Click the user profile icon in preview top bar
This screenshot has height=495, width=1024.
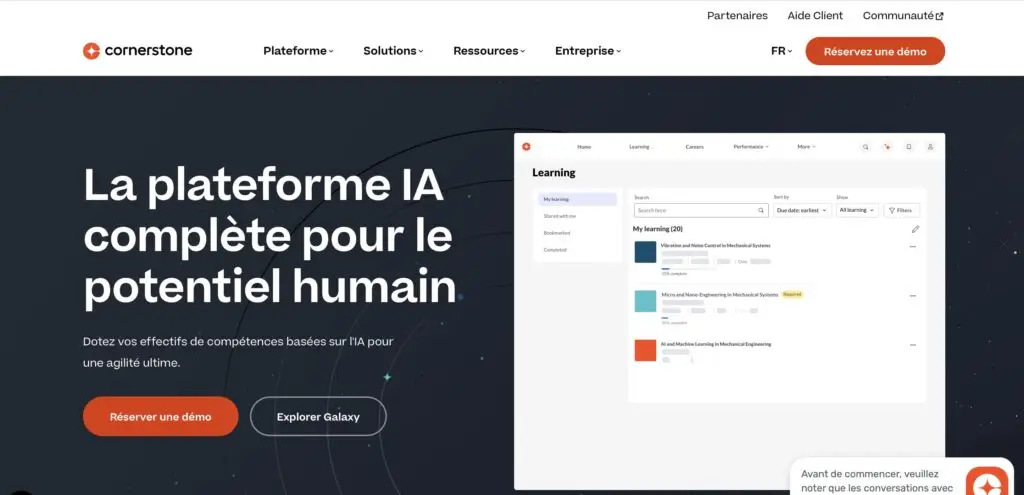(930, 147)
